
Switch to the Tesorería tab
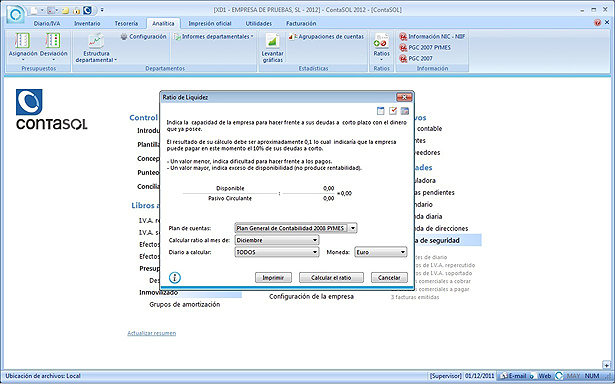tap(126, 24)
